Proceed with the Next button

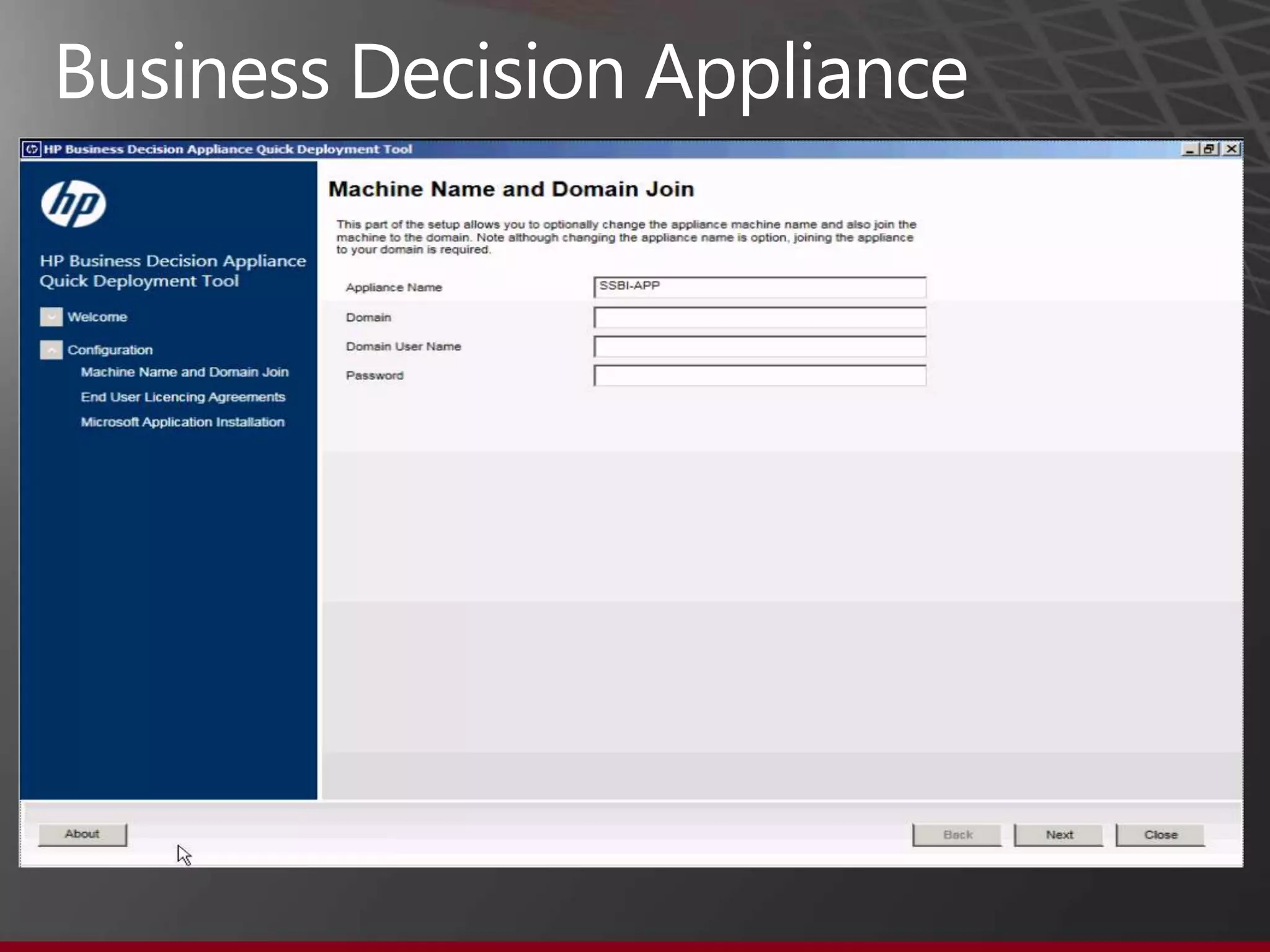tap(1059, 835)
